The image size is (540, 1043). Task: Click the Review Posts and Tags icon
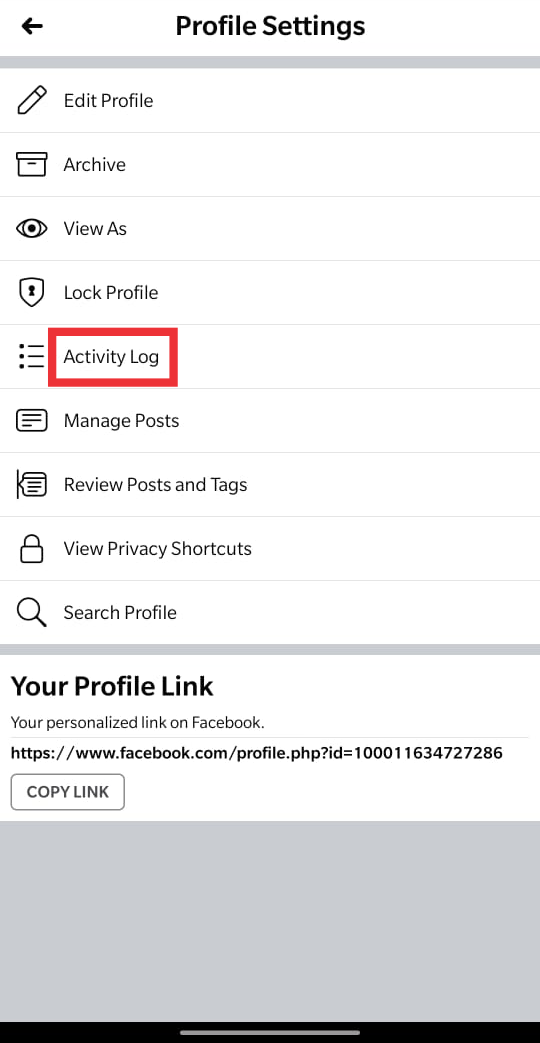coord(31,484)
